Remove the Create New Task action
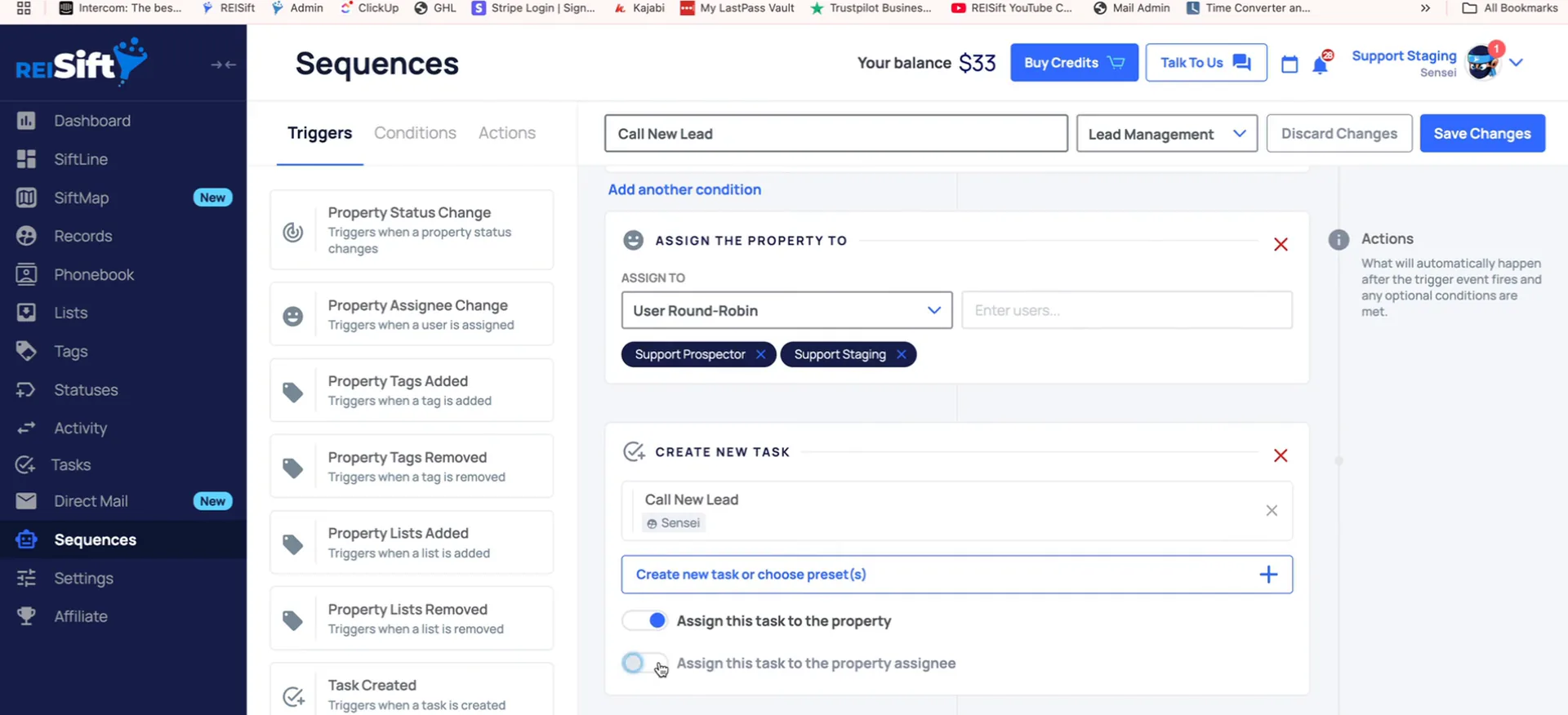The height and width of the screenshot is (715, 1568). pyautogui.click(x=1281, y=455)
